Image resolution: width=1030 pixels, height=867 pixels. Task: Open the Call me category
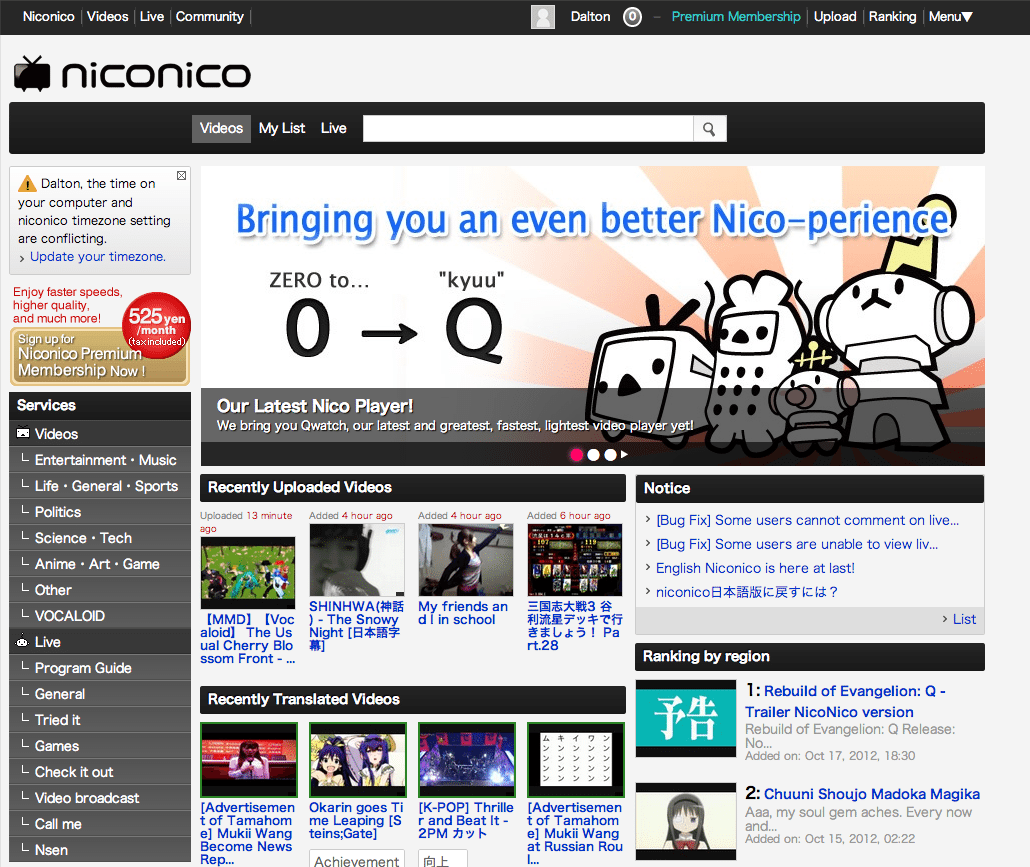click(x=100, y=824)
